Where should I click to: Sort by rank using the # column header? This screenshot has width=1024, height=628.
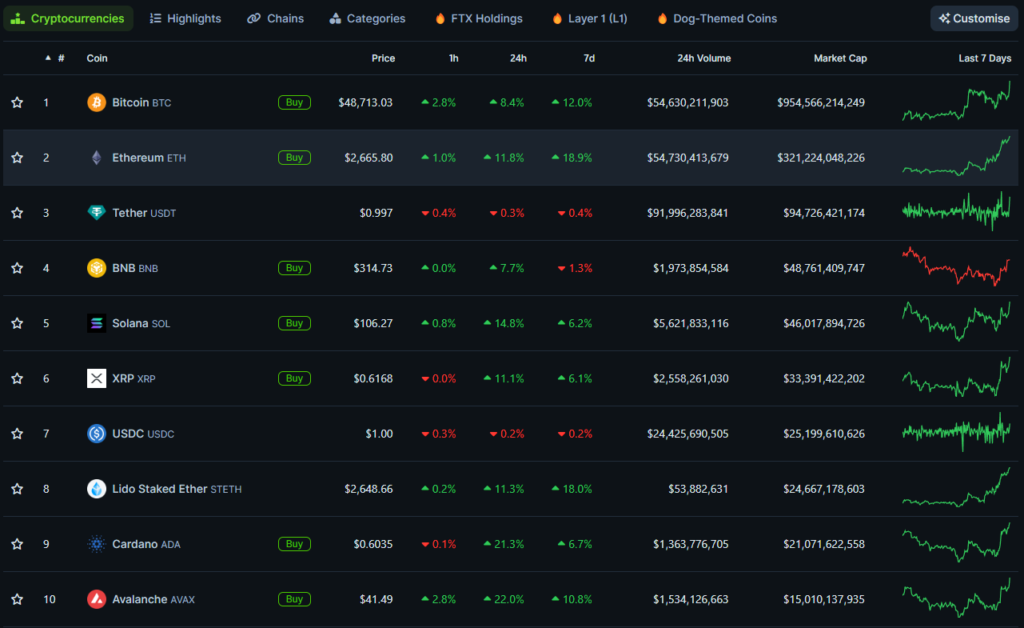point(60,58)
